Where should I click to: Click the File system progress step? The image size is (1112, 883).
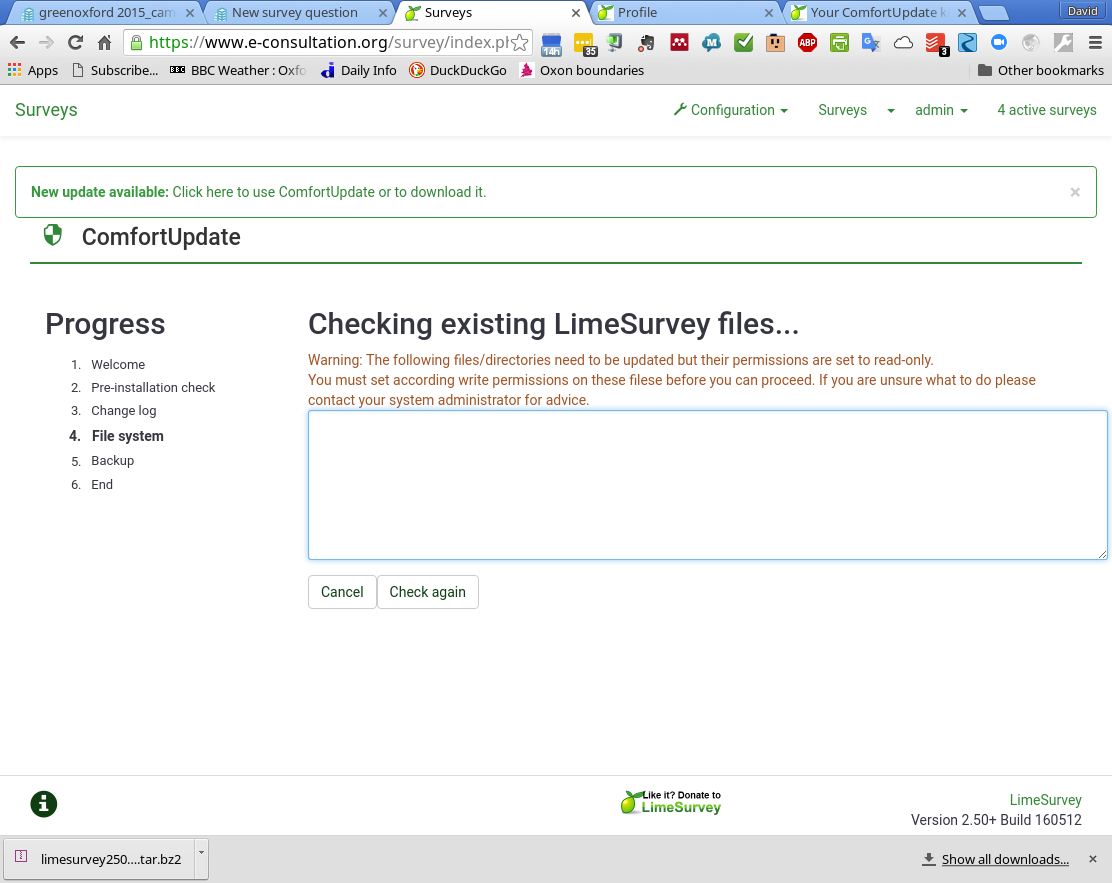click(x=128, y=436)
